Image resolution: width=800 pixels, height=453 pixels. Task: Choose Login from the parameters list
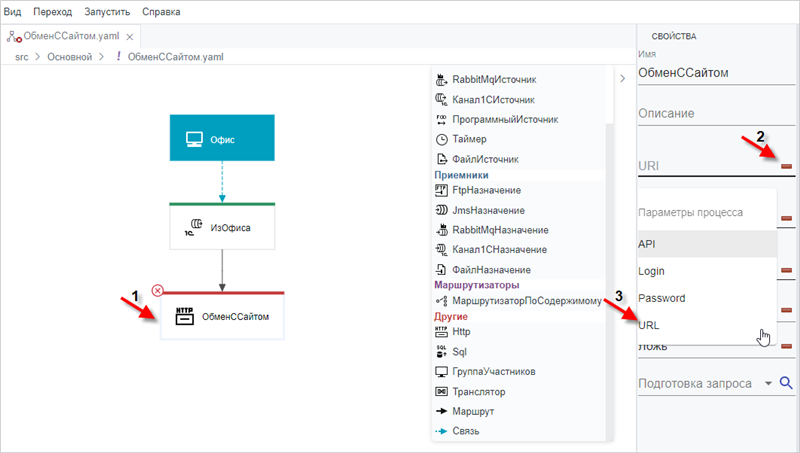(707, 271)
